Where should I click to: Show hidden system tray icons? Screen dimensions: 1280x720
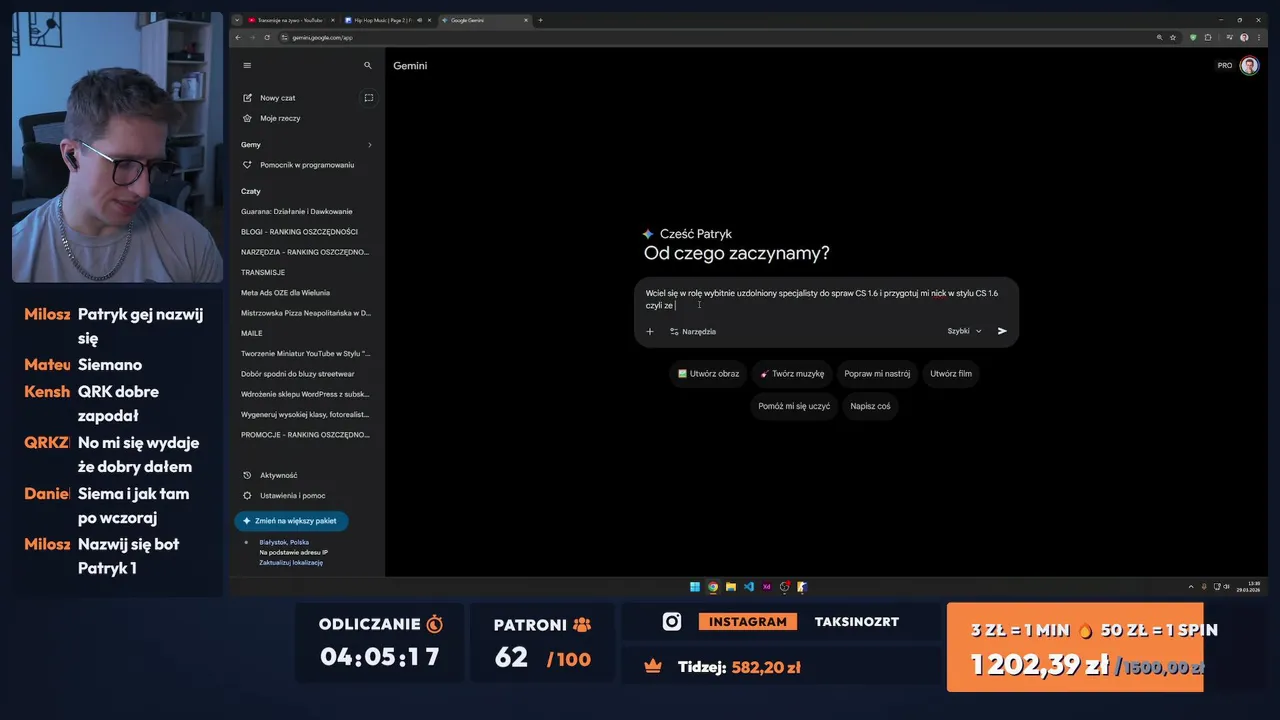(1191, 587)
